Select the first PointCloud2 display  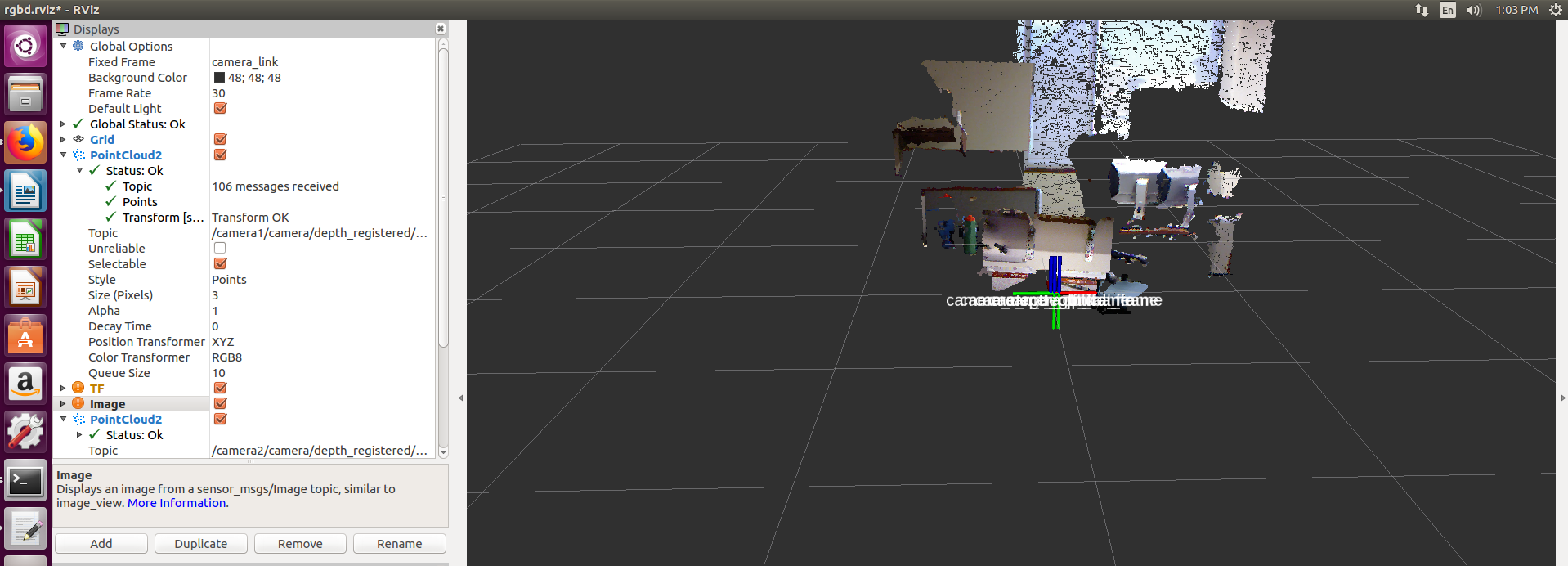[125, 155]
